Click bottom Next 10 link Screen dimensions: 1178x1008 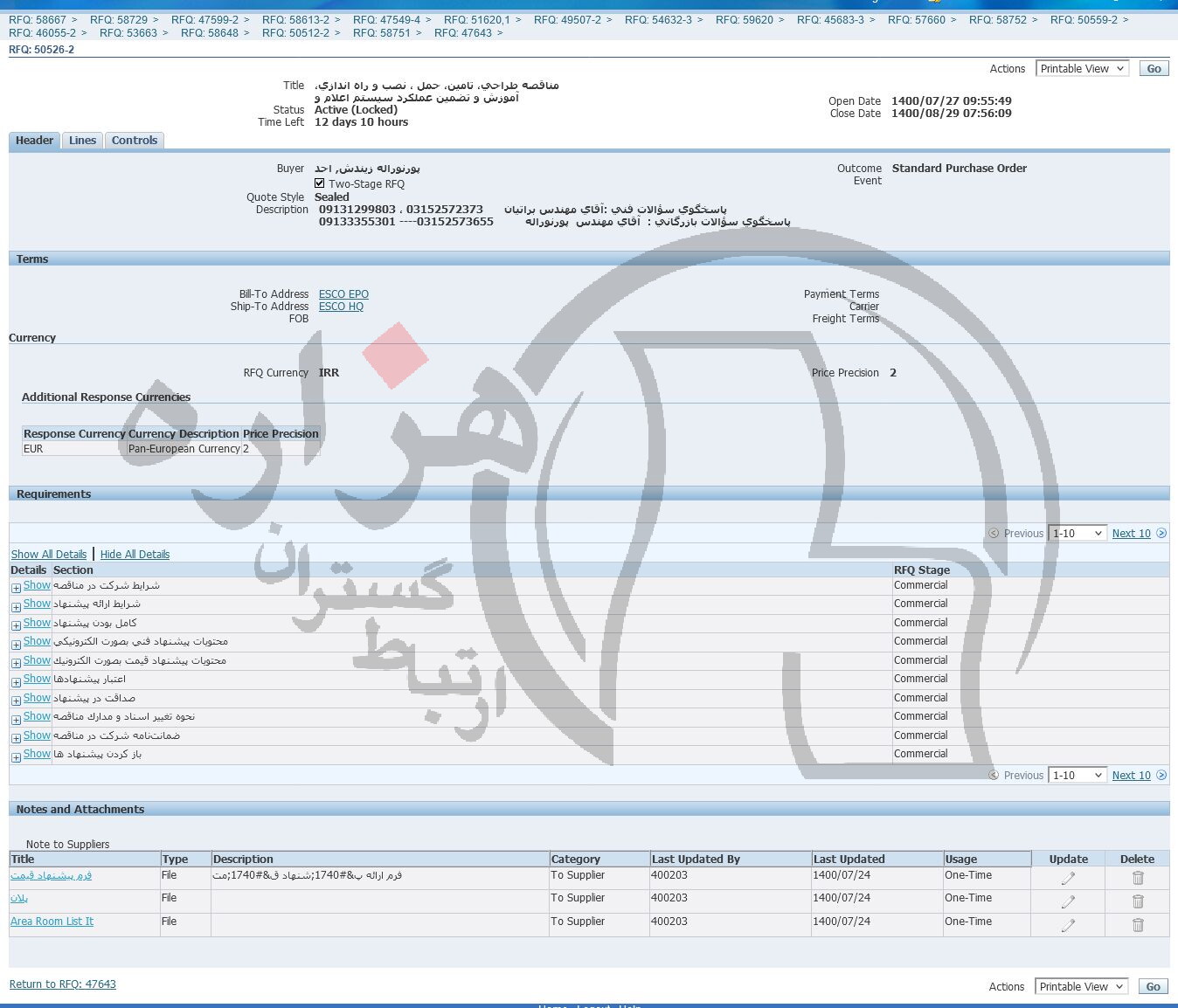click(1132, 775)
